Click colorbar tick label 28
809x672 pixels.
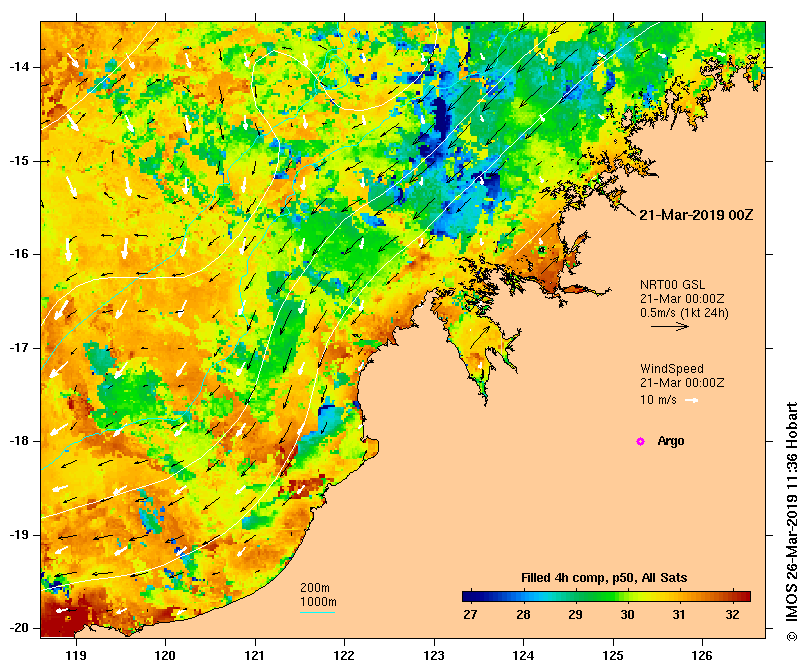[523, 615]
